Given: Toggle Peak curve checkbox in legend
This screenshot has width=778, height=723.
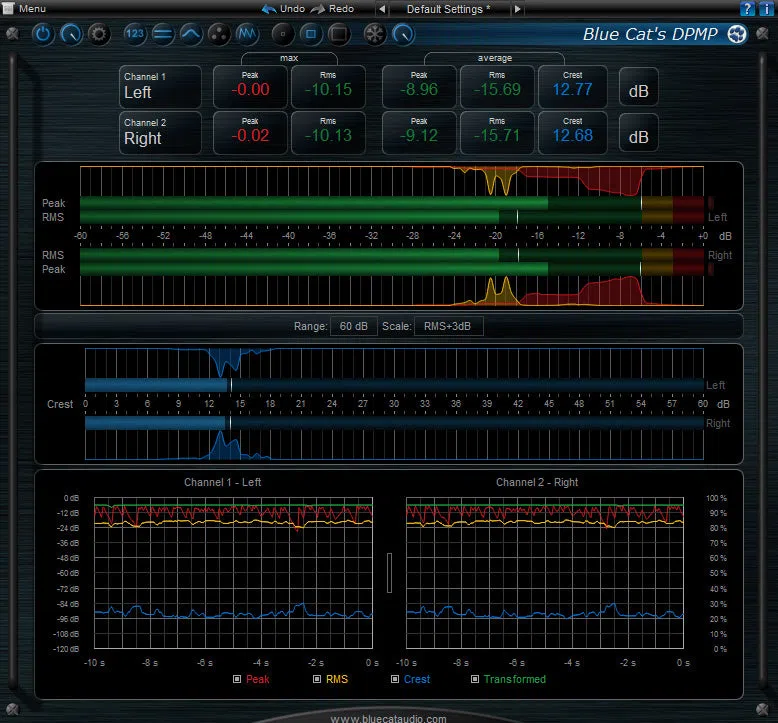Looking at the screenshot, I should tap(237, 679).
